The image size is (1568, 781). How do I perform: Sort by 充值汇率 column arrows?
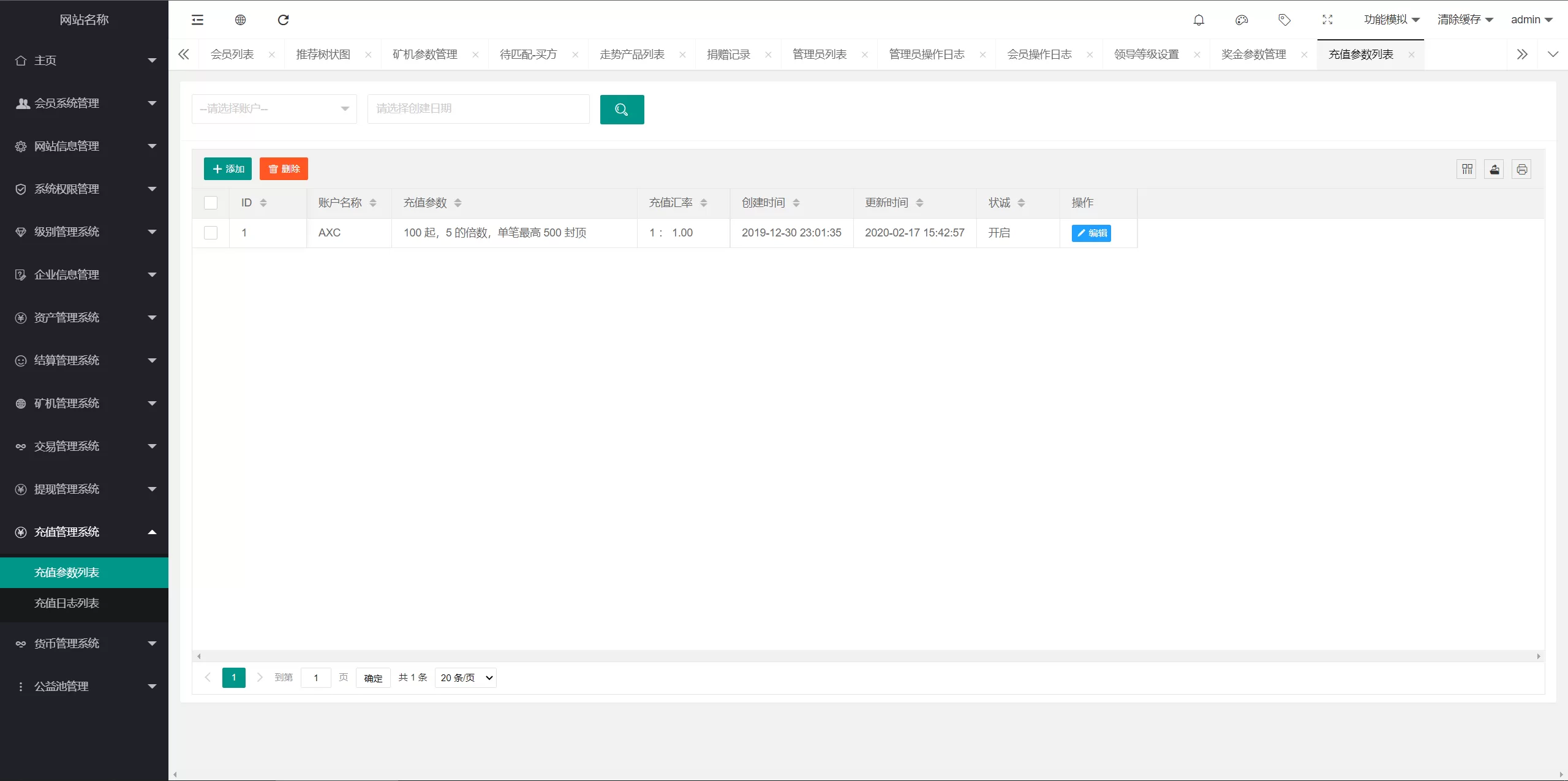pyautogui.click(x=704, y=203)
